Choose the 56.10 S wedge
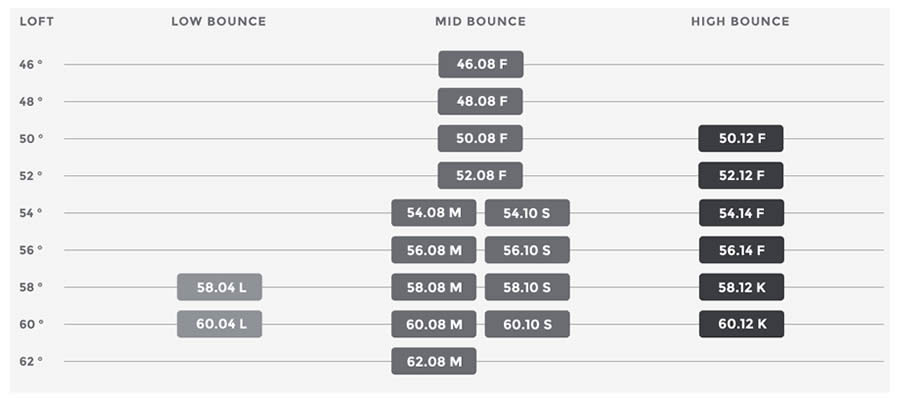 point(527,250)
